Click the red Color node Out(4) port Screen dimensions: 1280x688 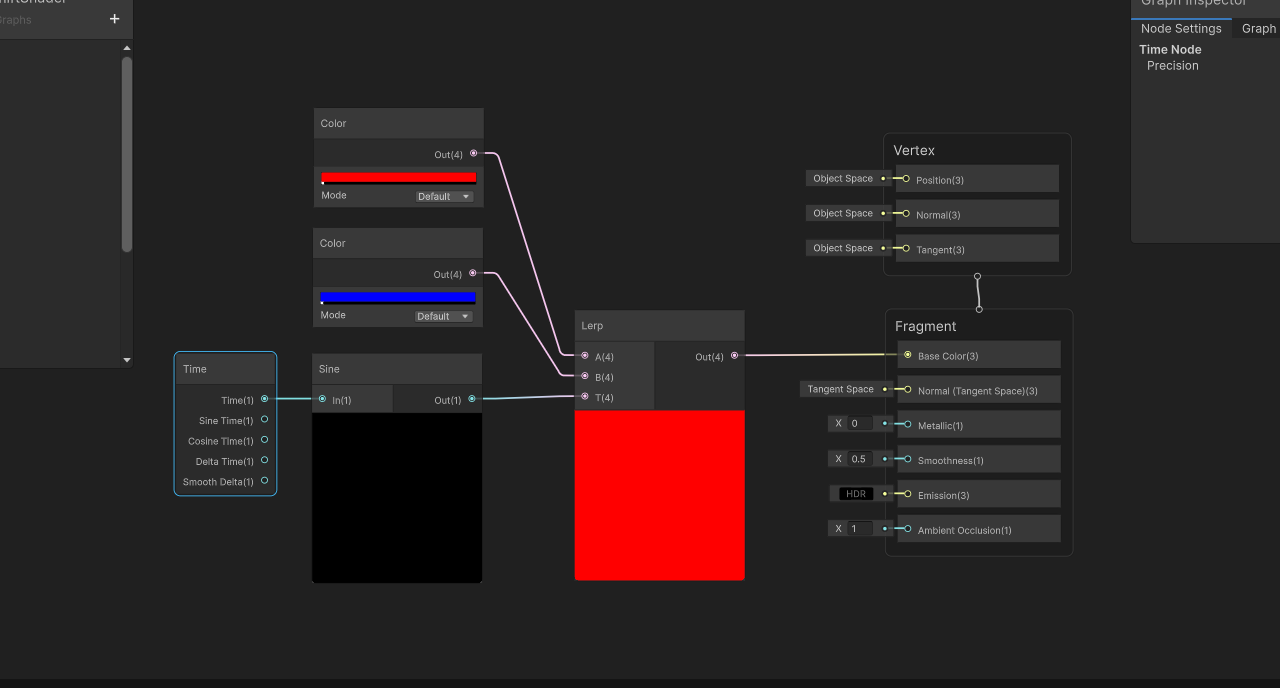tap(473, 154)
